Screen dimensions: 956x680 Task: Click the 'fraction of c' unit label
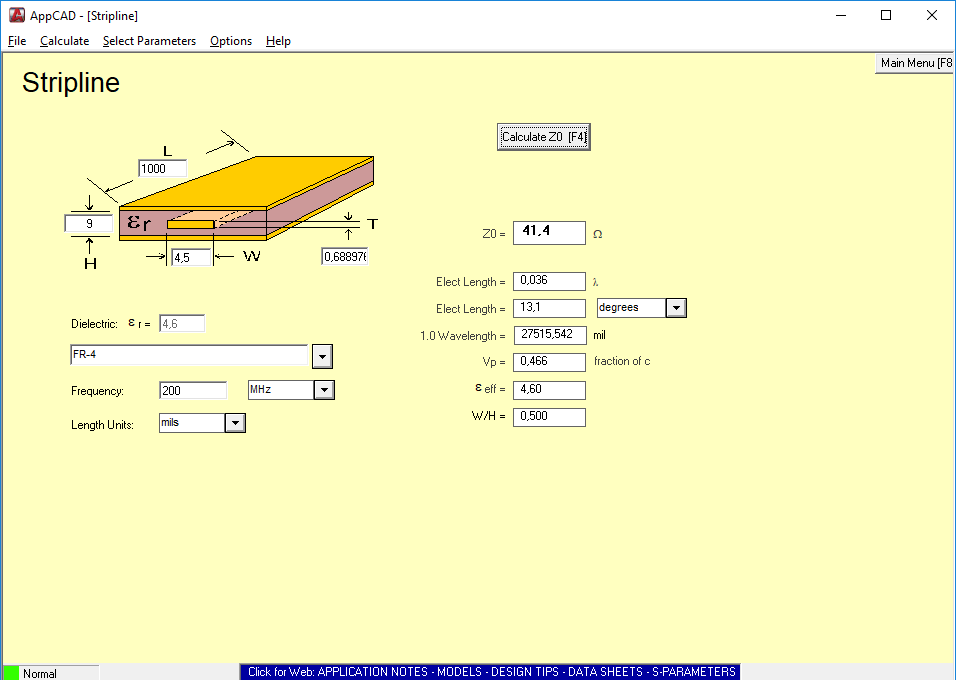(622, 361)
